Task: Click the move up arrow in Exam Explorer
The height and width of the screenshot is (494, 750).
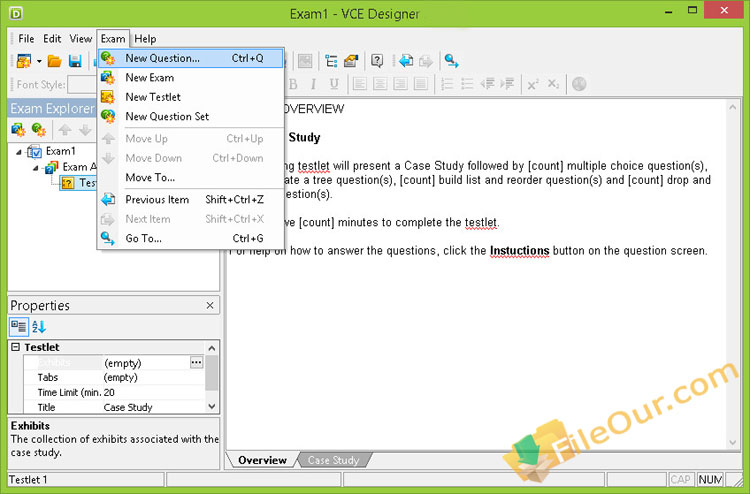Action: pos(65,130)
